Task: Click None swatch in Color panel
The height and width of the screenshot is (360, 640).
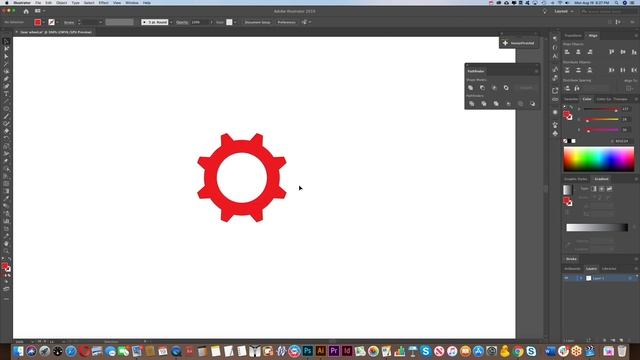Action: 565,141
